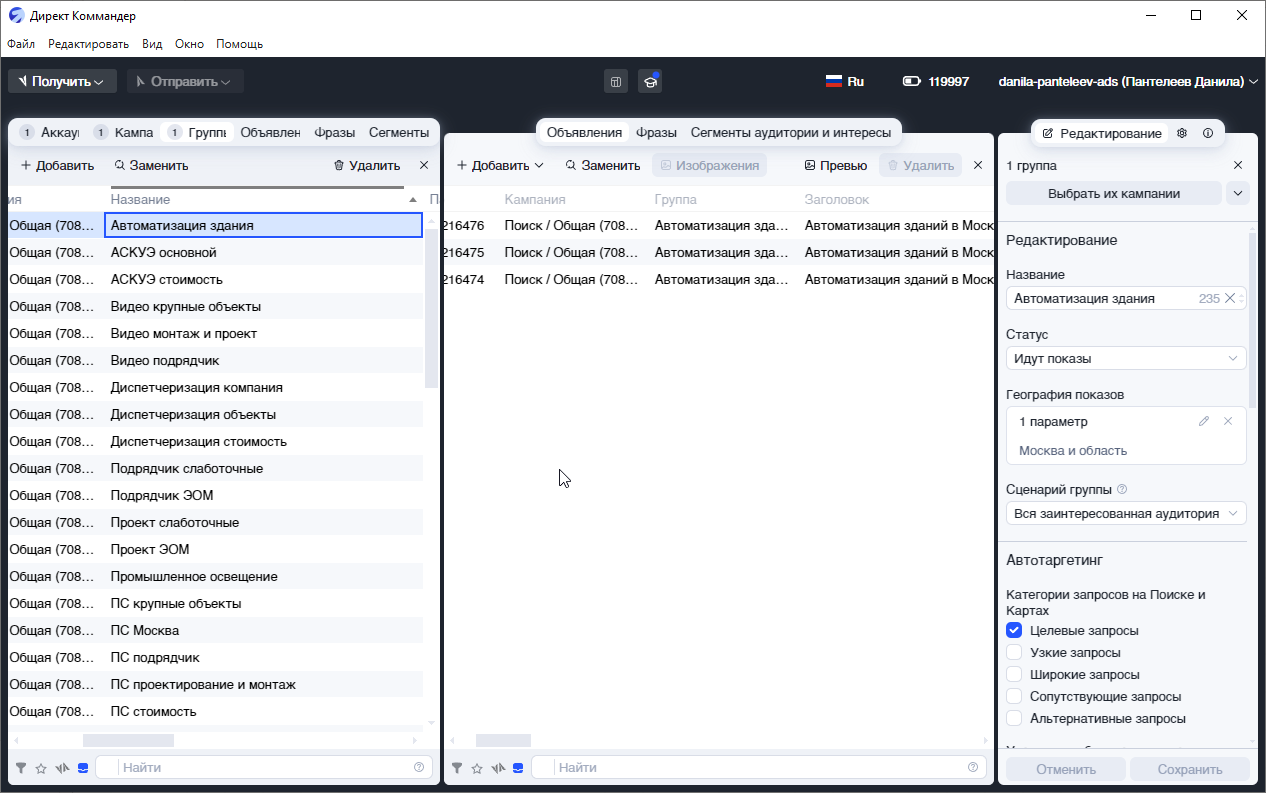Click 'Добавить' button in groups panel
1266x793 pixels.
[x=57, y=165]
